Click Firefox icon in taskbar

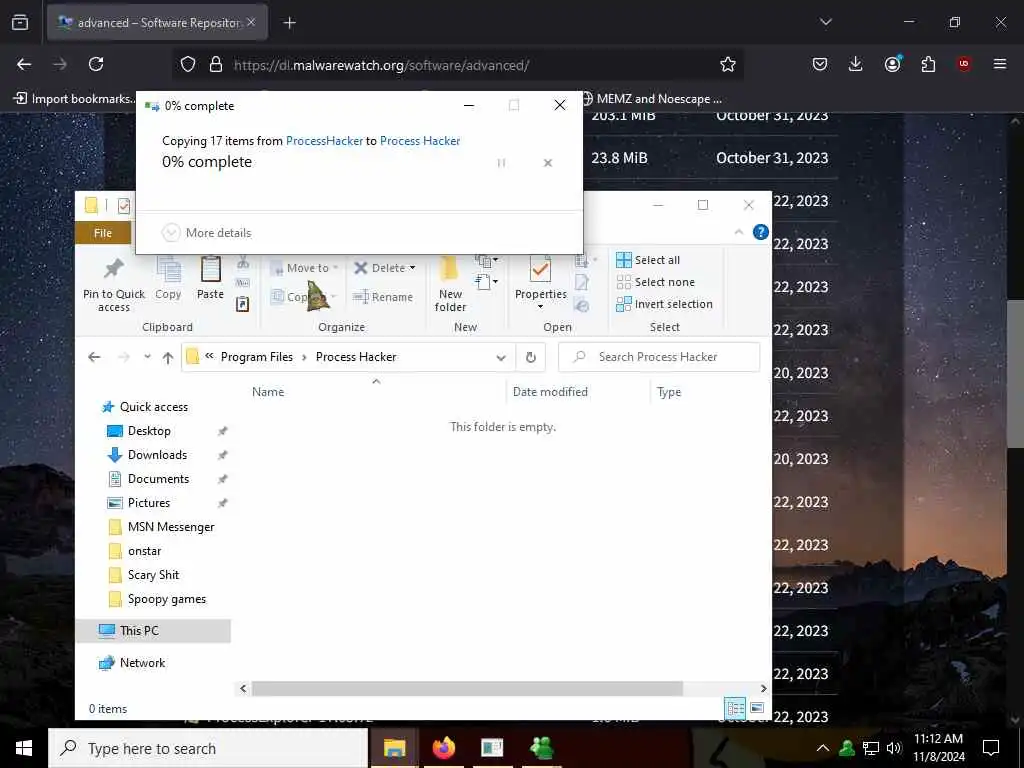click(443, 748)
